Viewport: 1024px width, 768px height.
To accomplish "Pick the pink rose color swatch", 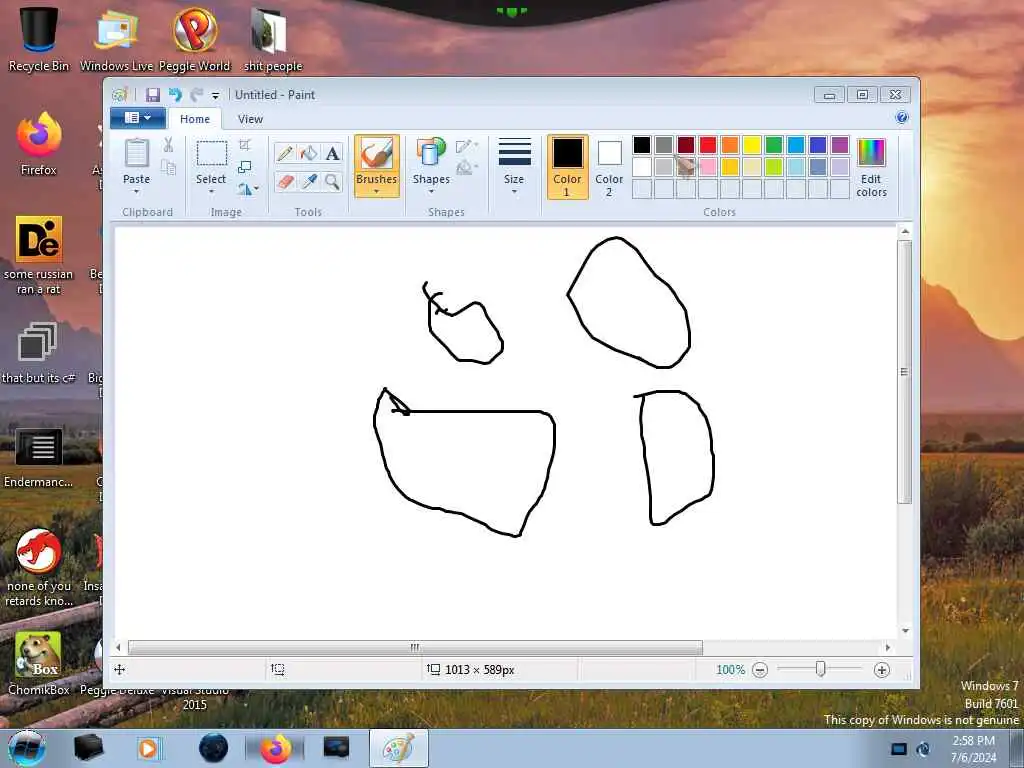I will click(x=708, y=167).
